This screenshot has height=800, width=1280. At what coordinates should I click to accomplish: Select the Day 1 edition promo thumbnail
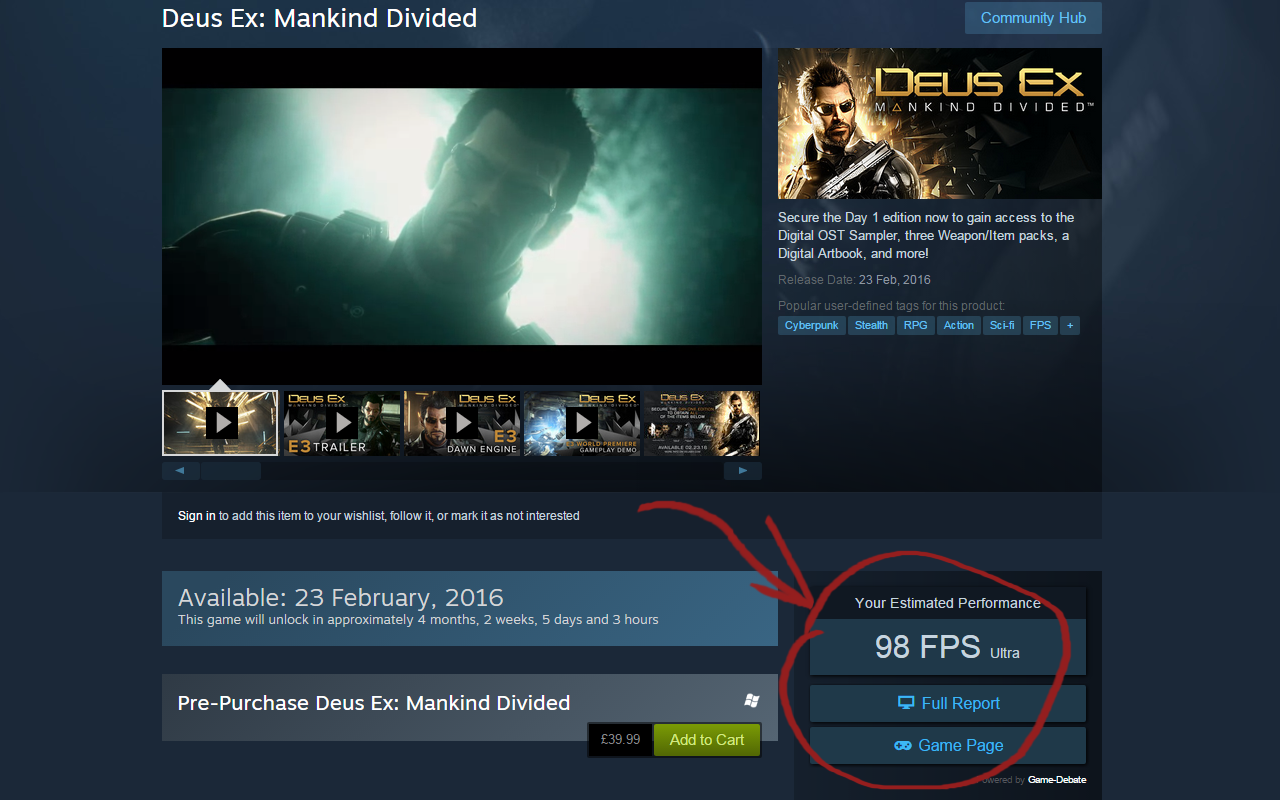(x=700, y=423)
